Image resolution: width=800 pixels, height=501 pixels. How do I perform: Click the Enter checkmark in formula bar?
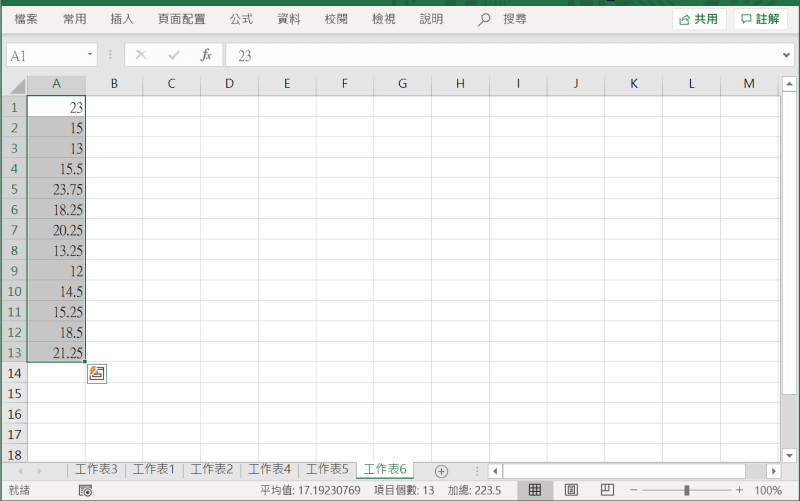point(174,56)
